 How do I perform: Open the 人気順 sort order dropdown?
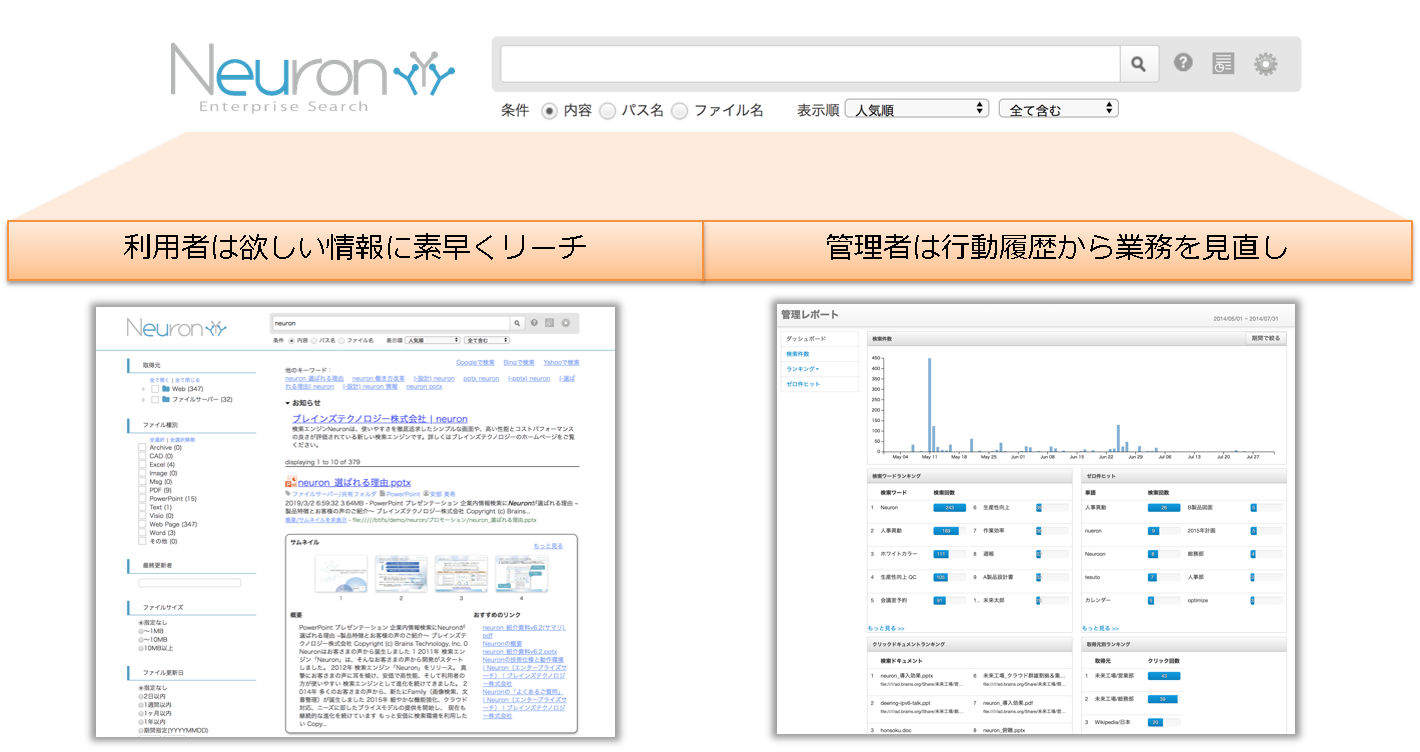click(x=915, y=108)
